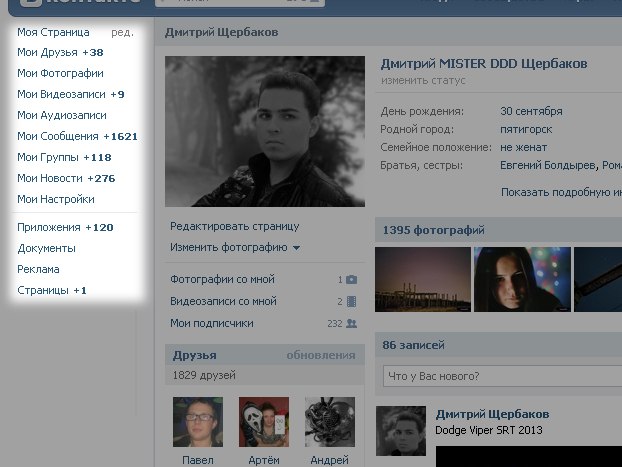Click the 1829 друзей count
622x467 pixels.
point(204,375)
